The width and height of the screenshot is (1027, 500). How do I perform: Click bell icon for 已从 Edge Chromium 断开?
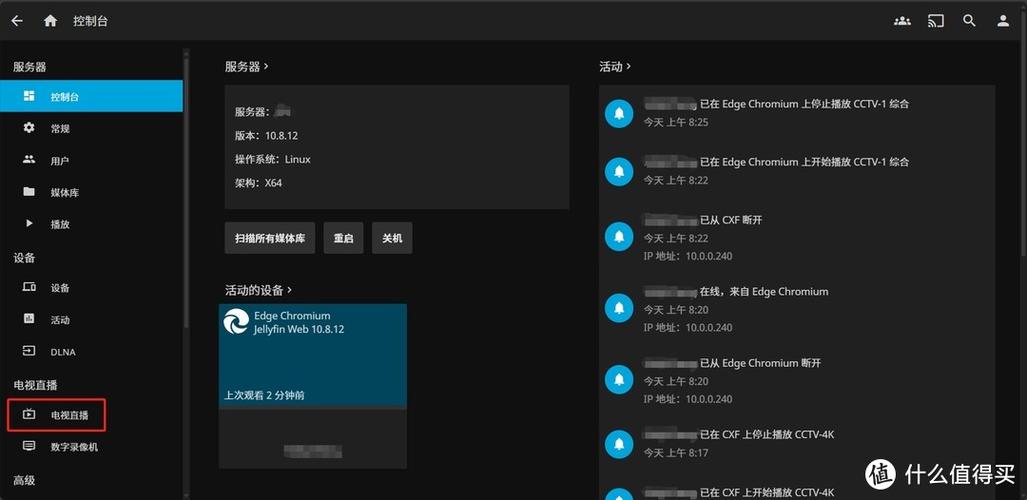pyautogui.click(x=619, y=379)
